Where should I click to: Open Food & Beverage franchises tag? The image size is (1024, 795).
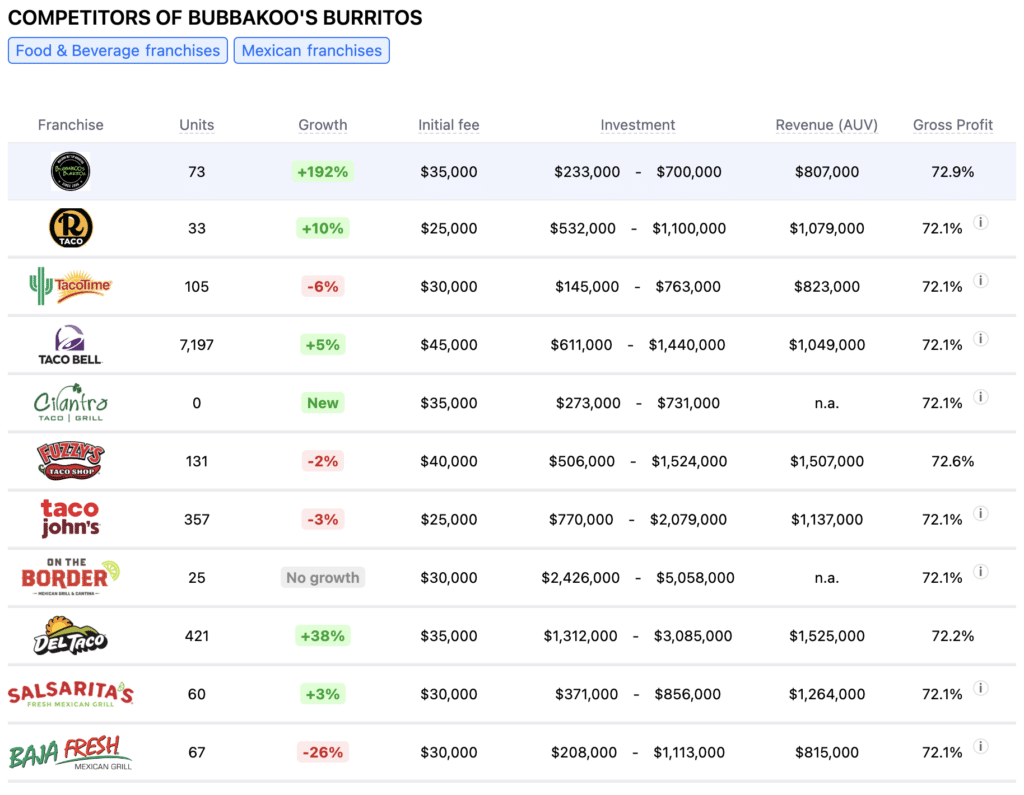tap(118, 50)
